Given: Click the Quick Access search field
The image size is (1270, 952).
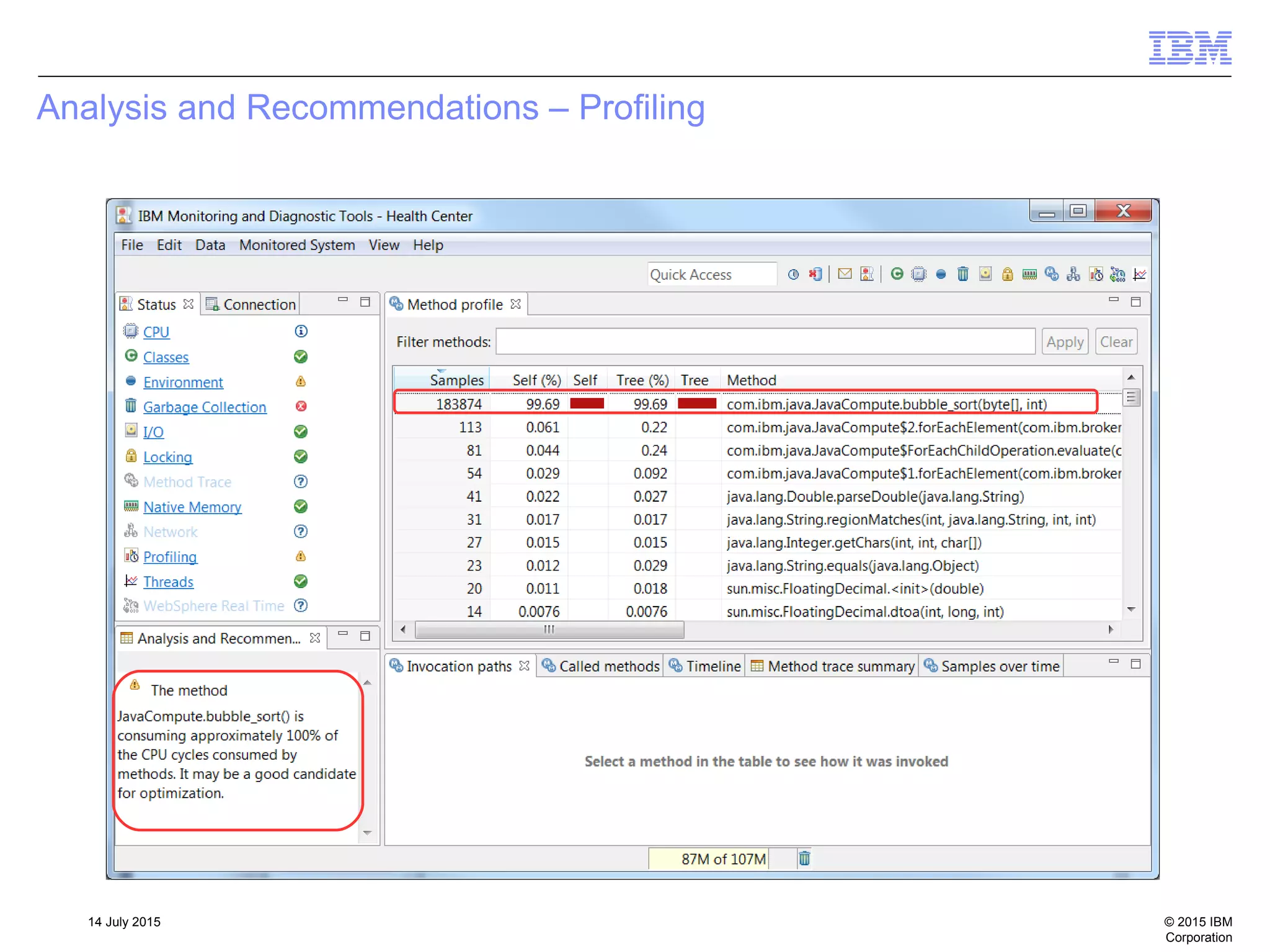Looking at the screenshot, I should 712,274.
